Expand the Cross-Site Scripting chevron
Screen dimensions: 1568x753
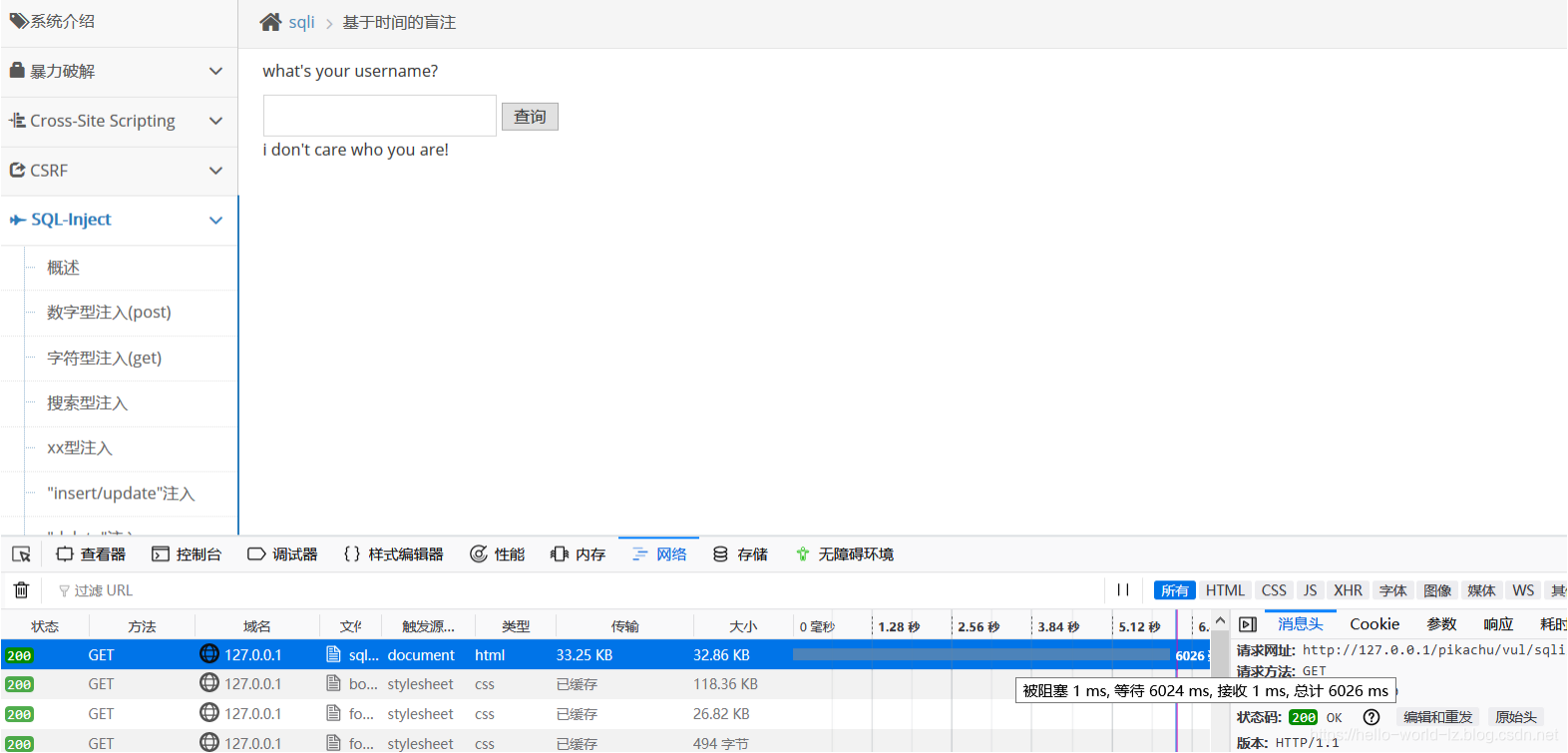tap(215, 121)
